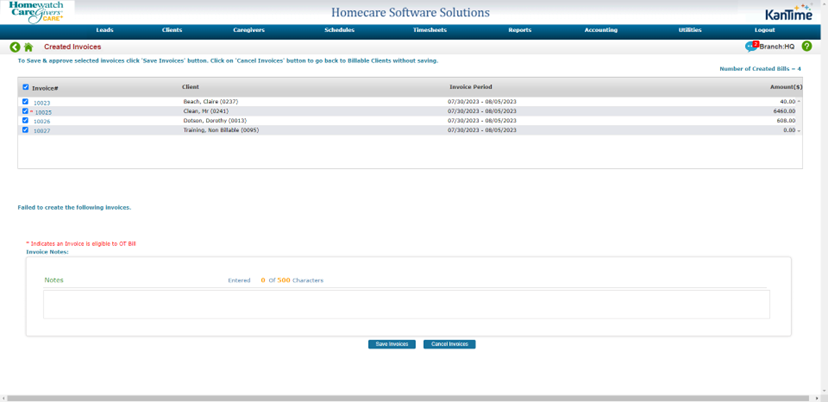Click the green back arrow icon
Screen dimensions: 828x402
[15, 47]
